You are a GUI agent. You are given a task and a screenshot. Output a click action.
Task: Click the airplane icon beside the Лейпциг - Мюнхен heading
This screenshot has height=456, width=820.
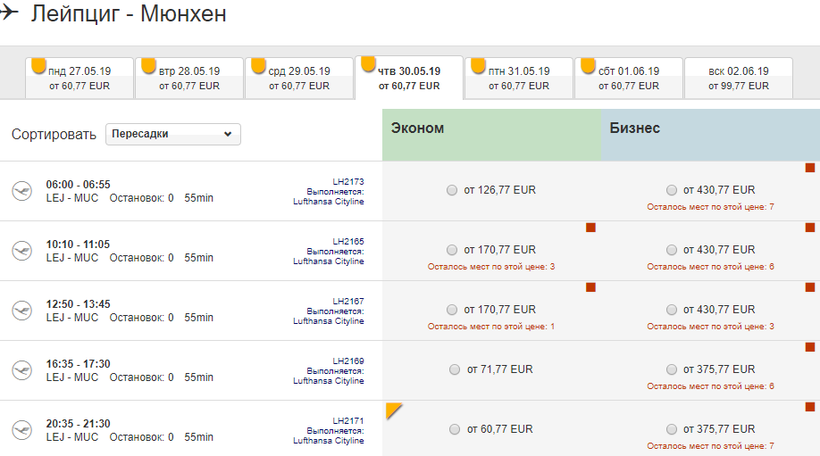[x=9, y=13]
